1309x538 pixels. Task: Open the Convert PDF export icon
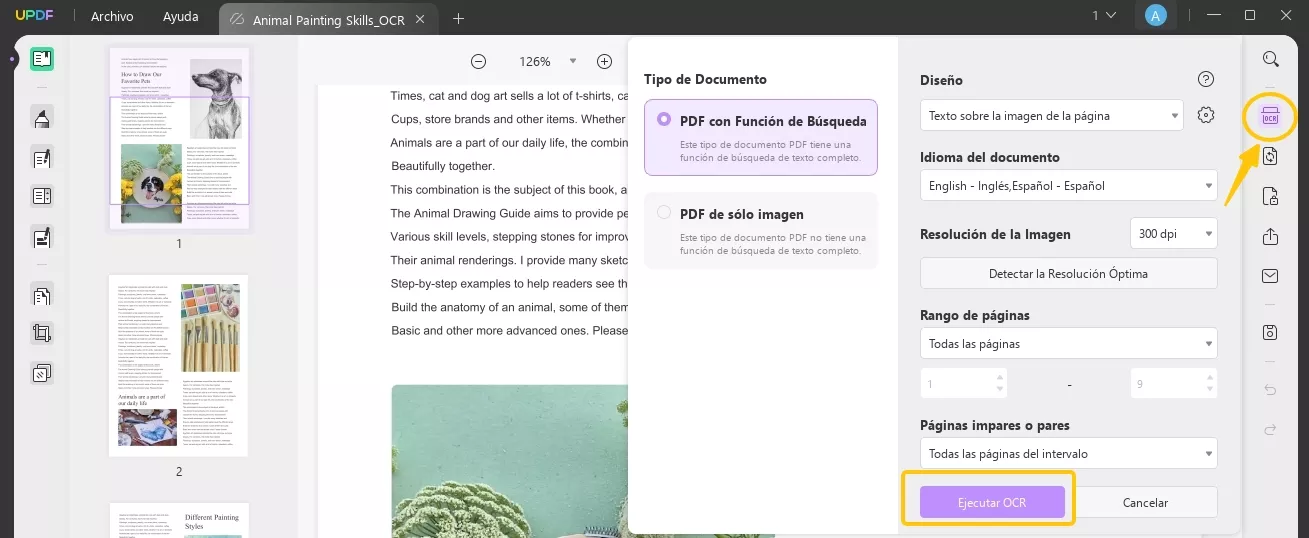[x=1270, y=156]
